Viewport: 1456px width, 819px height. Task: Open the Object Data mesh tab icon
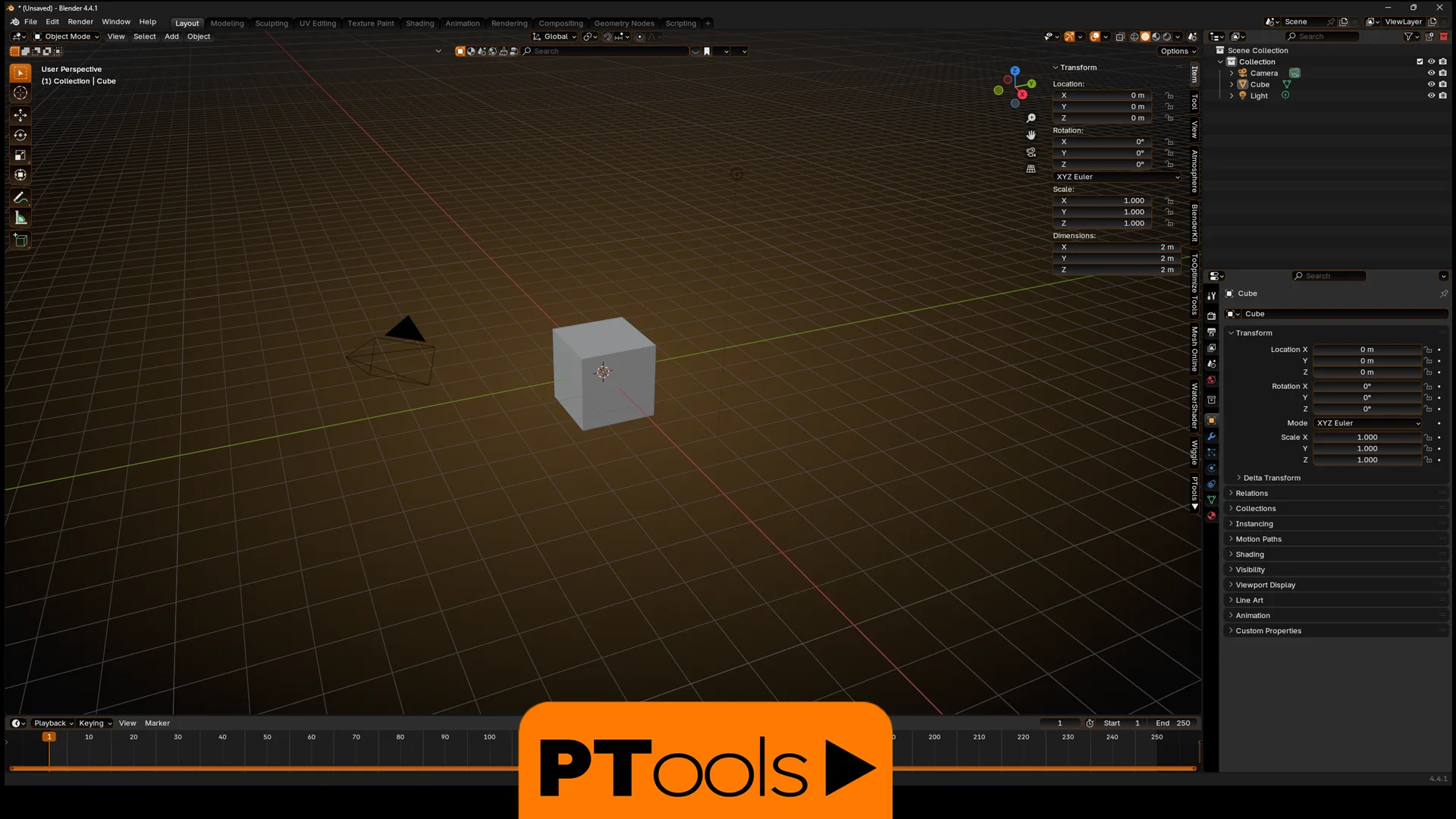(1211, 500)
